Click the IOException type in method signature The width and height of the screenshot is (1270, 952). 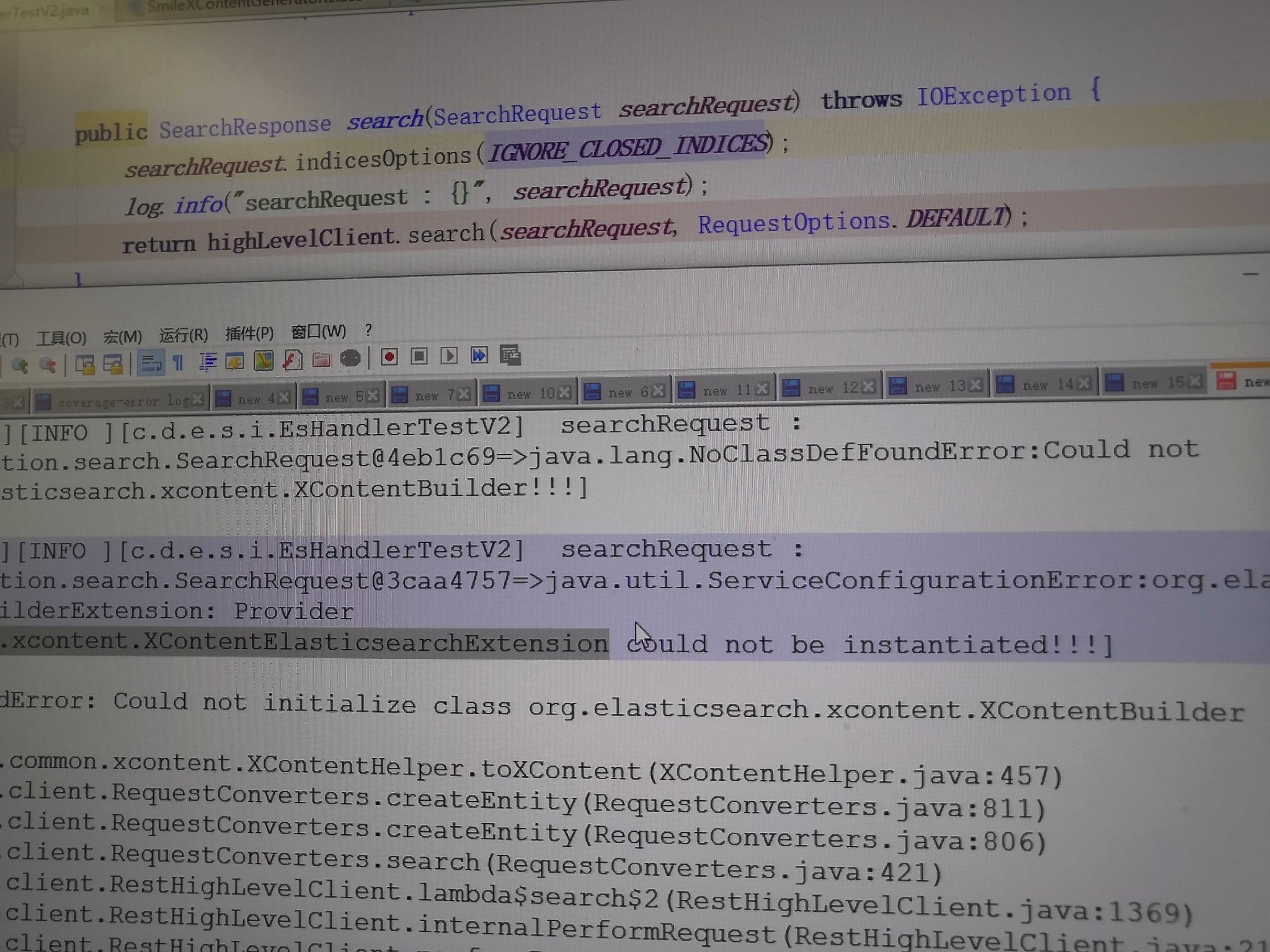click(x=993, y=95)
